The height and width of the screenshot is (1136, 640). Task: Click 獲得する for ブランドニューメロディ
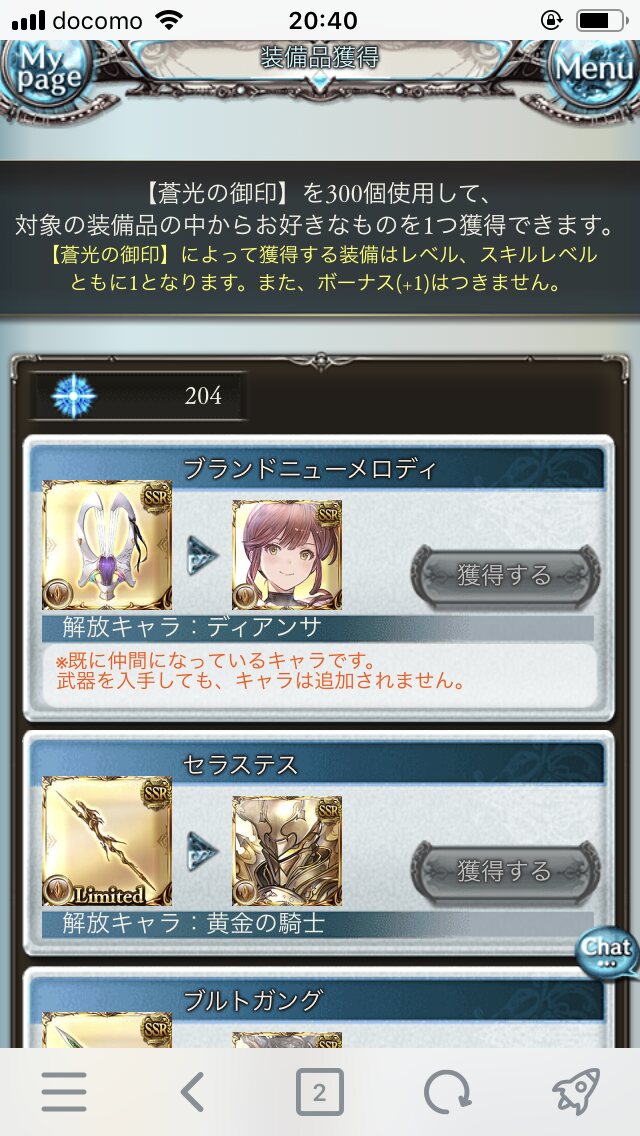505,576
